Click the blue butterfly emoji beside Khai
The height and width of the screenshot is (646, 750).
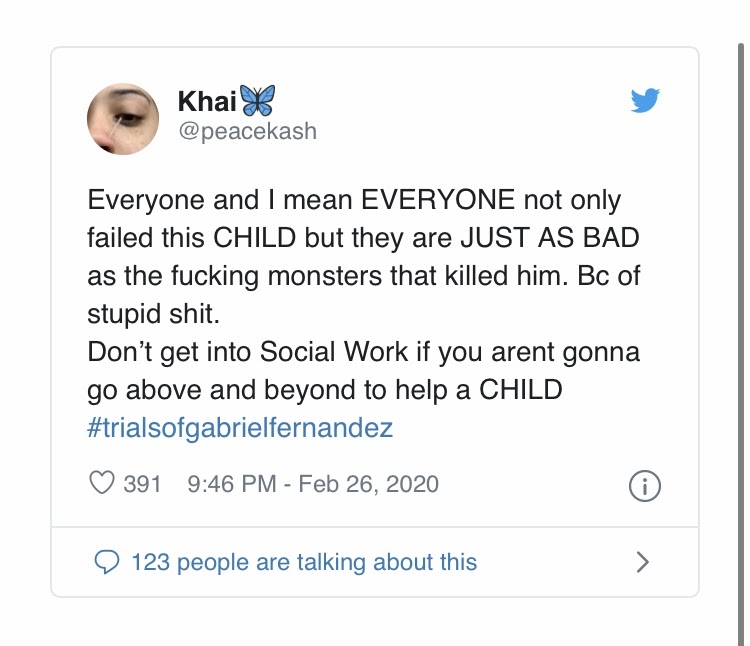click(257, 100)
